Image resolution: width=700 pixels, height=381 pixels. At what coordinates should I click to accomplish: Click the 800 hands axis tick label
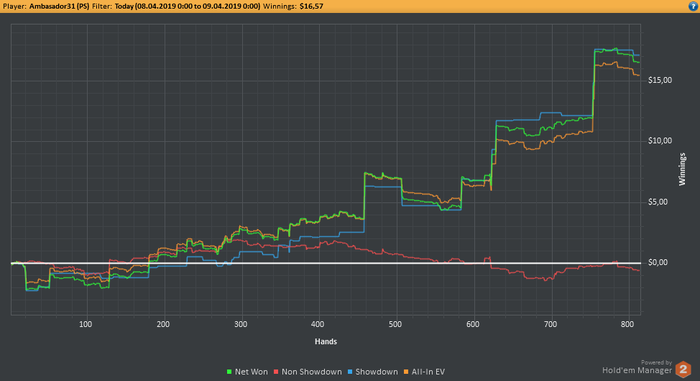(x=627, y=324)
